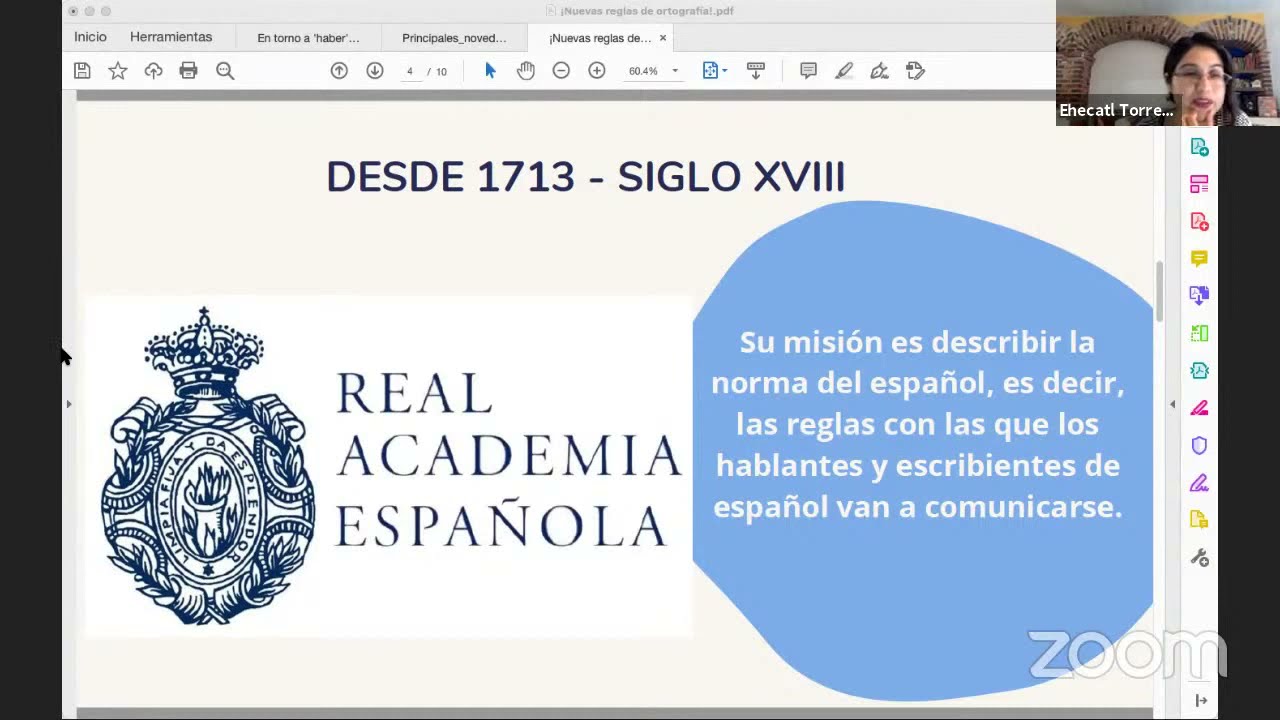Click the scrolling mode download-page icon
Image resolution: width=1280 pixels, height=720 pixels.
(x=756, y=71)
